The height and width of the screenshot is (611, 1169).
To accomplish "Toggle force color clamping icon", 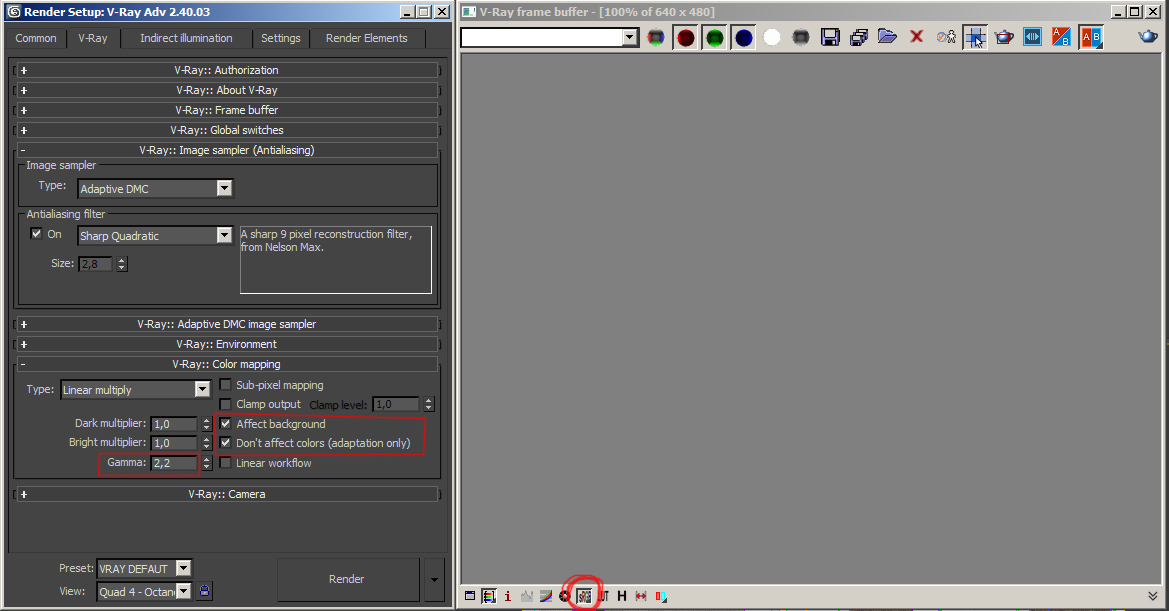I will pyautogui.click(x=489, y=596).
